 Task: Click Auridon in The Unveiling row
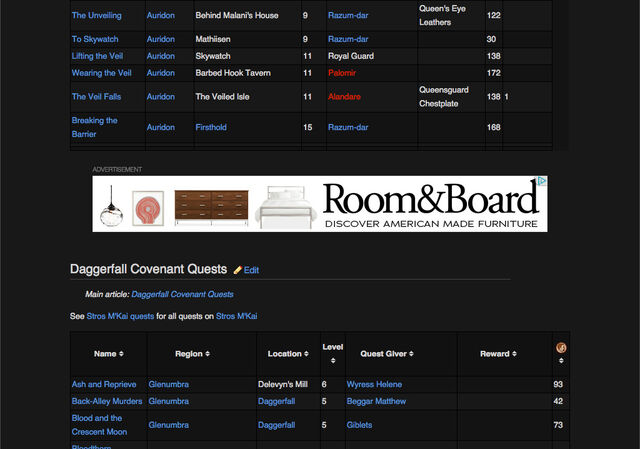click(161, 16)
